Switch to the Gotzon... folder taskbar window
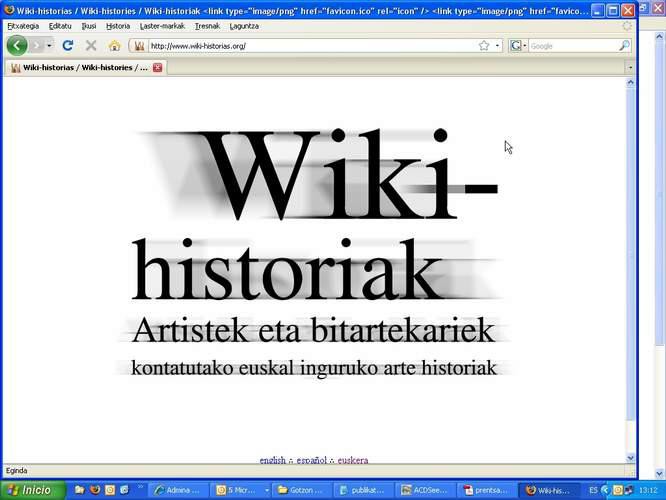Image resolution: width=666 pixels, height=500 pixels. click(302, 490)
